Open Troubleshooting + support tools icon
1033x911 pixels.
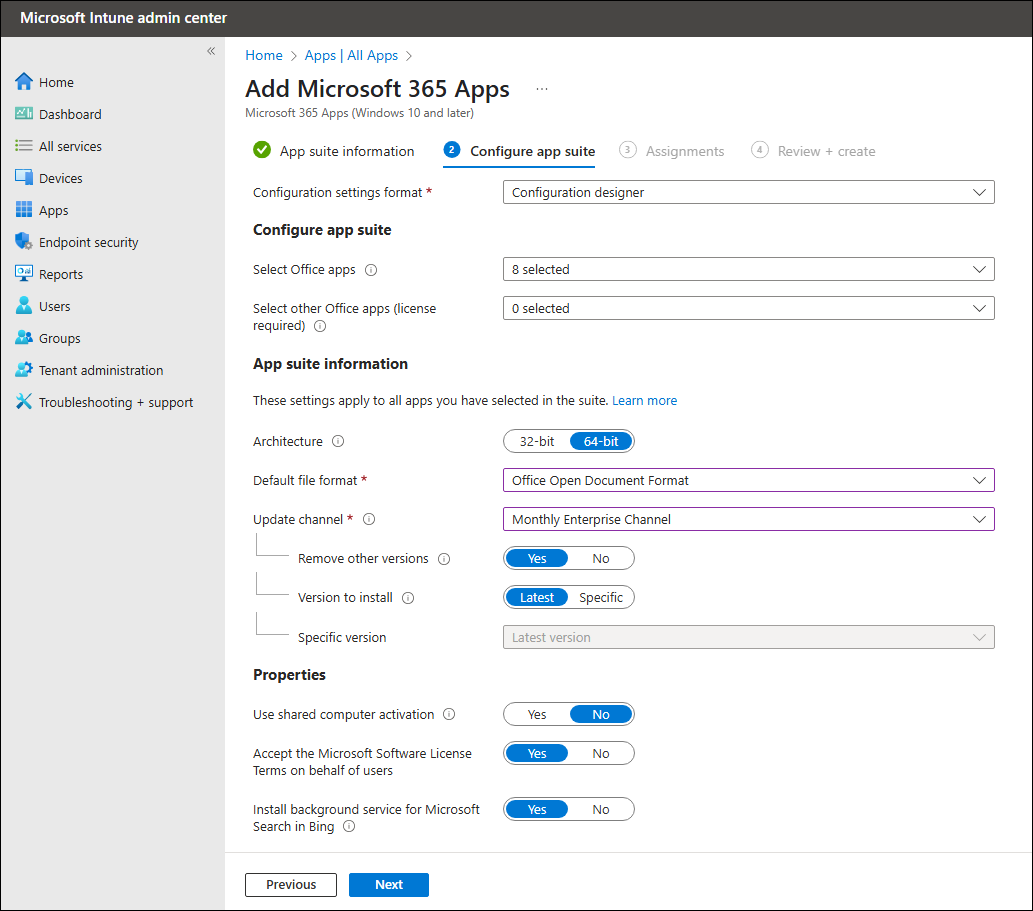click(24, 402)
